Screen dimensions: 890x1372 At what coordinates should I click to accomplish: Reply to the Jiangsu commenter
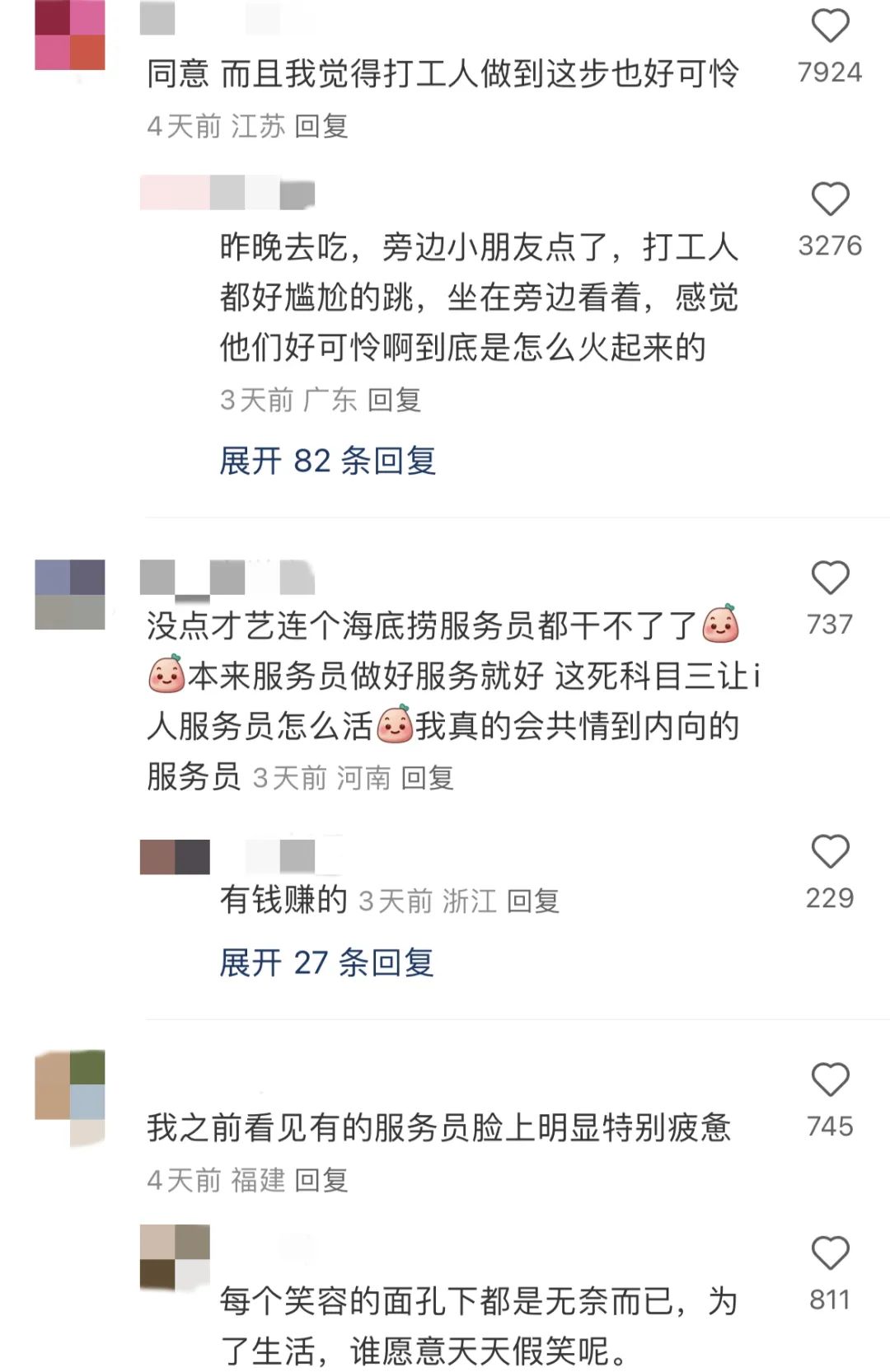point(321,126)
